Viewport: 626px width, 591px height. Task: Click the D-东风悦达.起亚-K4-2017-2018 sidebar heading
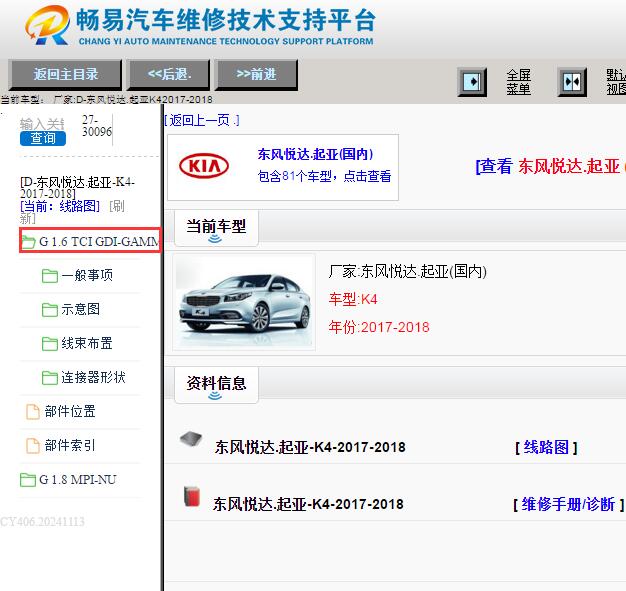coord(77,188)
